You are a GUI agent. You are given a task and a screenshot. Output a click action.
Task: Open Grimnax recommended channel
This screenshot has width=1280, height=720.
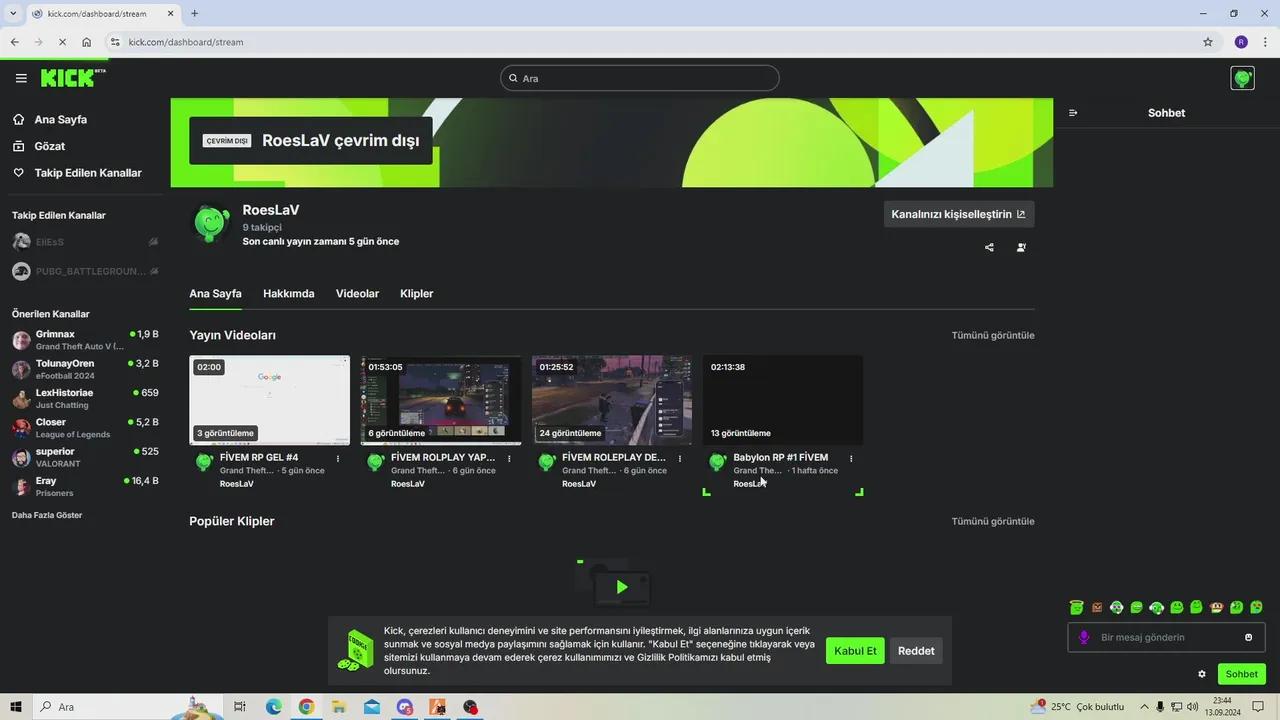tap(85, 340)
